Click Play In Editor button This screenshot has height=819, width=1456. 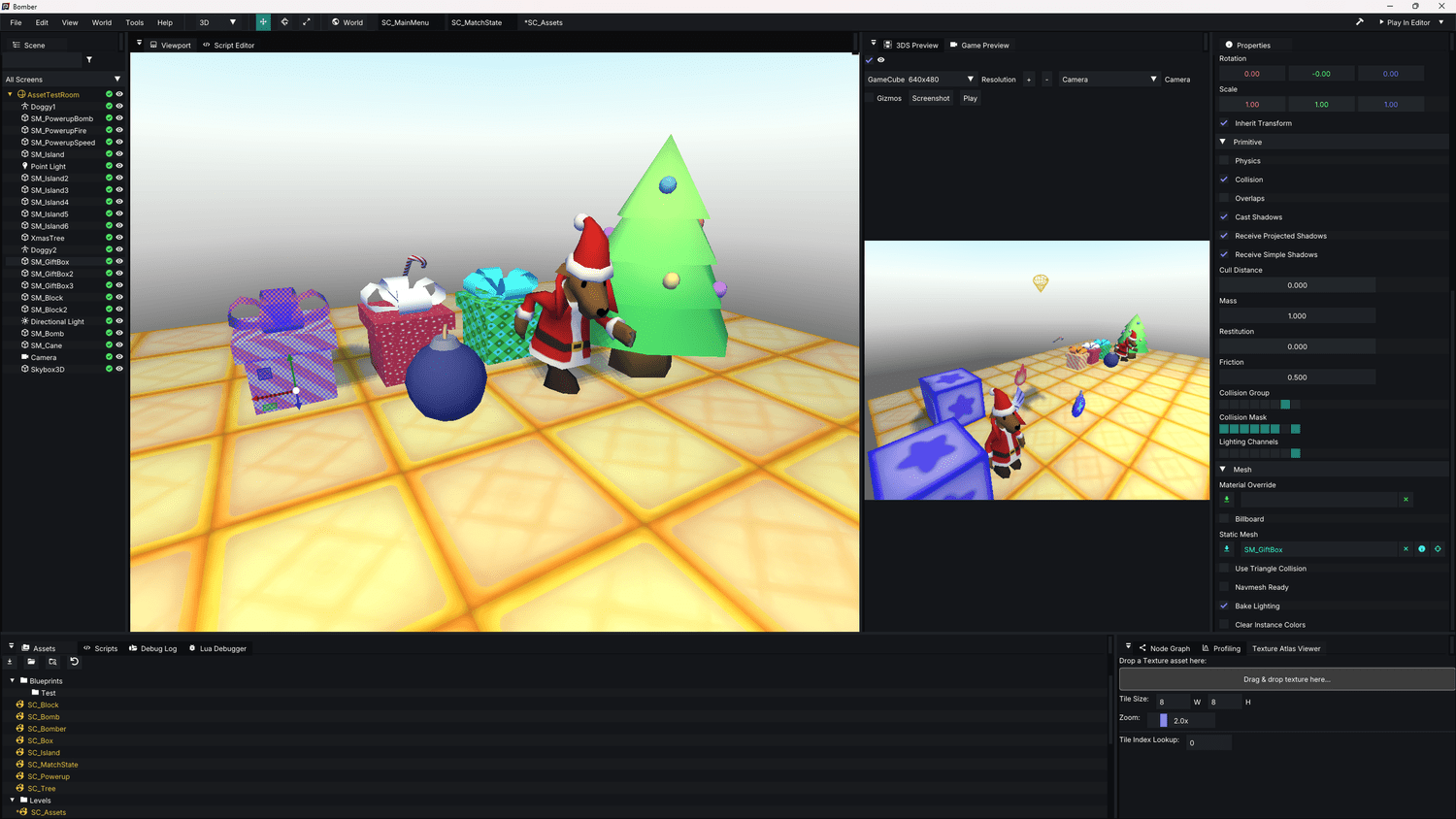pos(1405,22)
